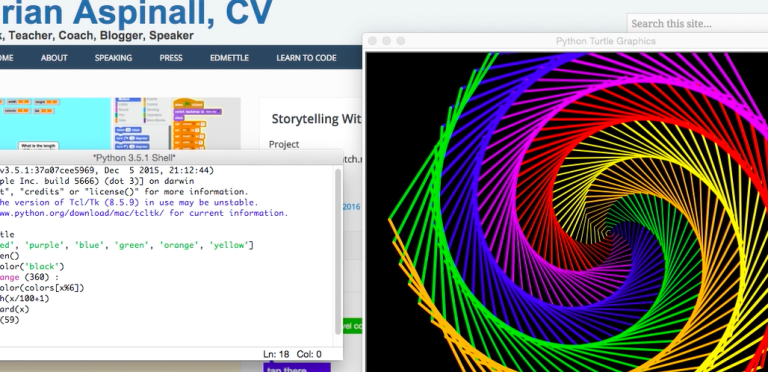Click the green button beside the shell window
768x372 pixels.
click(353, 326)
